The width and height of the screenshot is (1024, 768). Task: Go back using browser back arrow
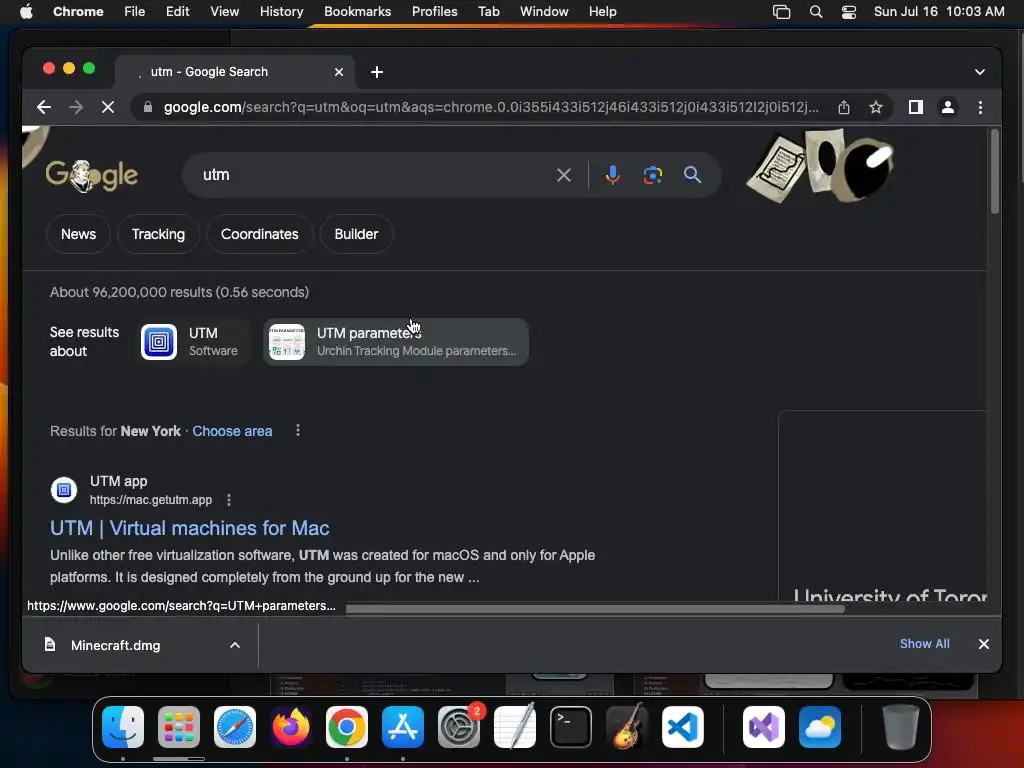pyautogui.click(x=44, y=107)
